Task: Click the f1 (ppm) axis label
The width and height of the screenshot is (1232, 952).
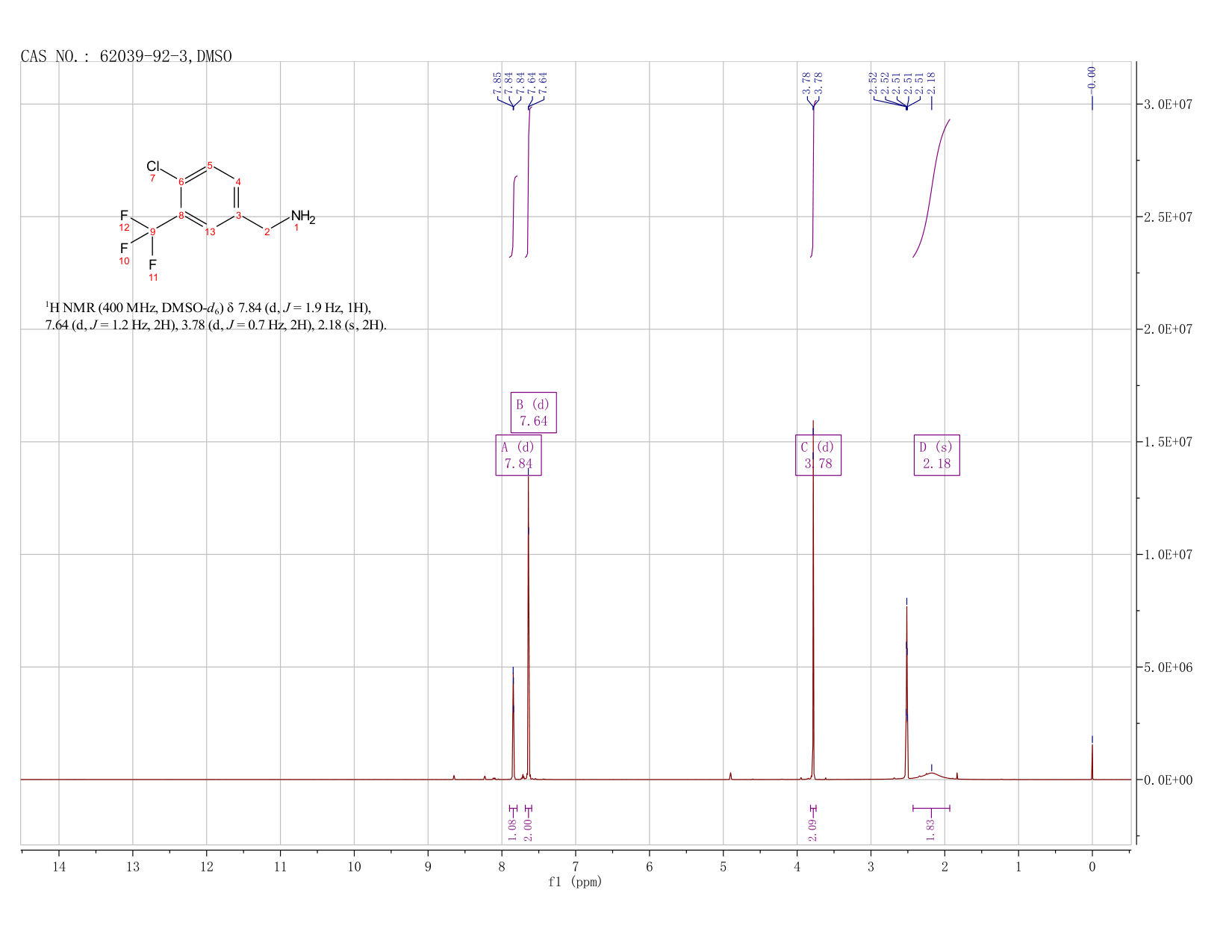Action: pyautogui.click(x=575, y=882)
